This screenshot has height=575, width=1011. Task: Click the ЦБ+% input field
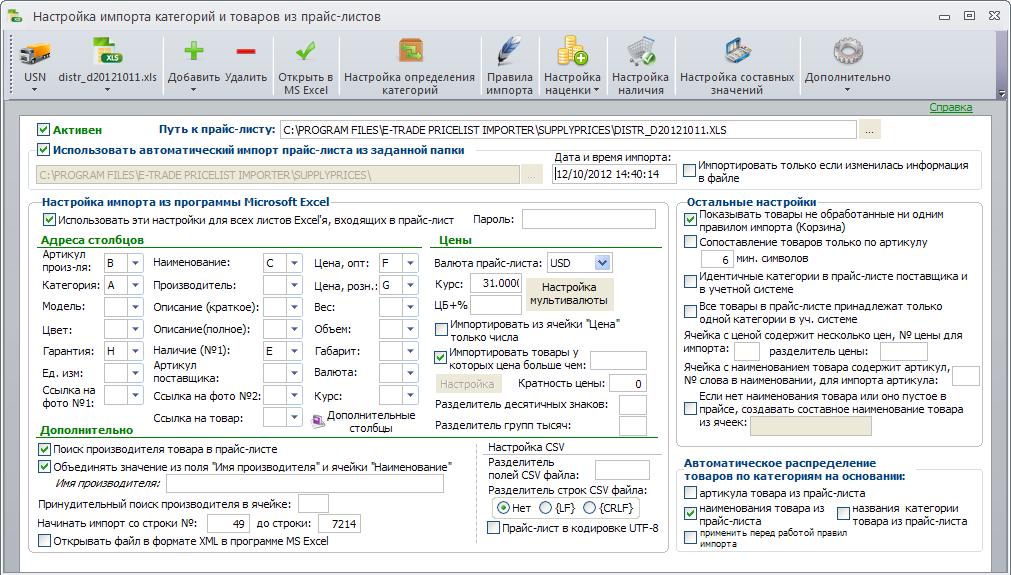495,304
